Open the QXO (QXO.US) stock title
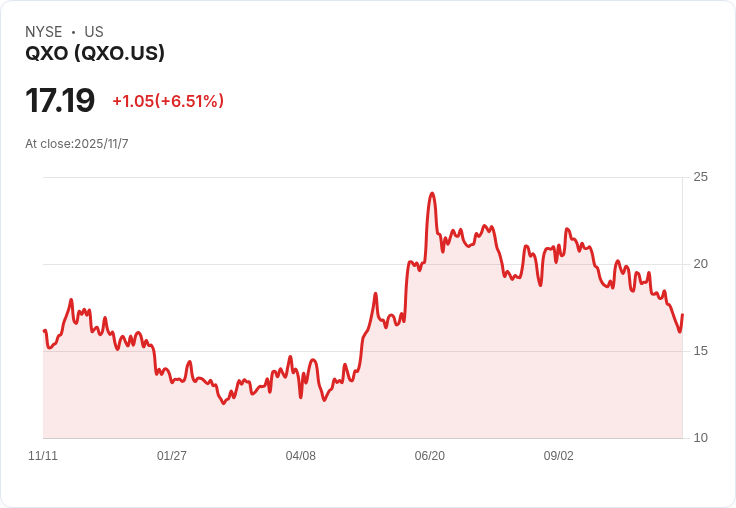 95,53
